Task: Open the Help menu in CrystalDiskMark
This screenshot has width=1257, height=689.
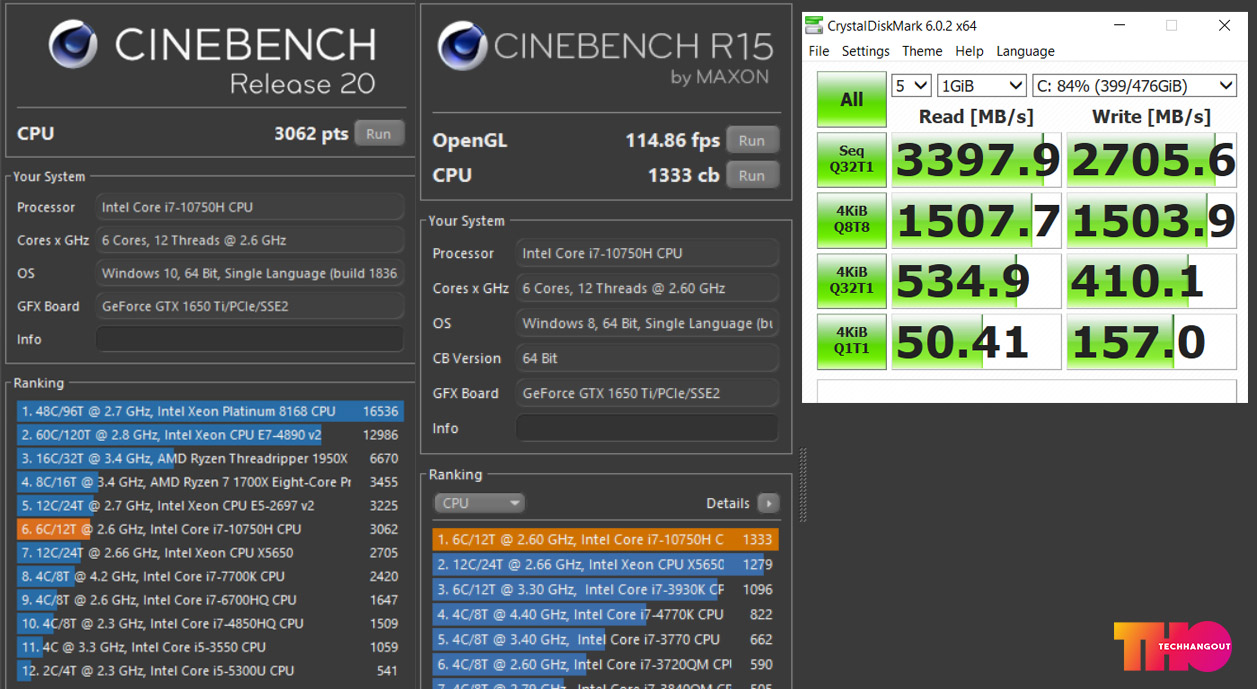Action: pos(969,51)
